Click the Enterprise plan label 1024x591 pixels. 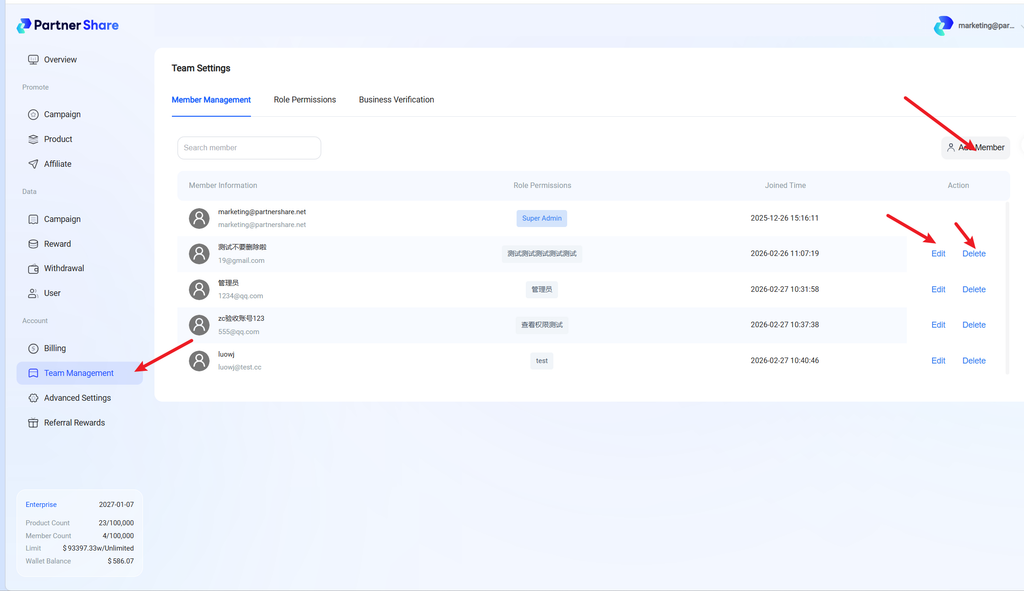pyautogui.click(x=41, y=505)
